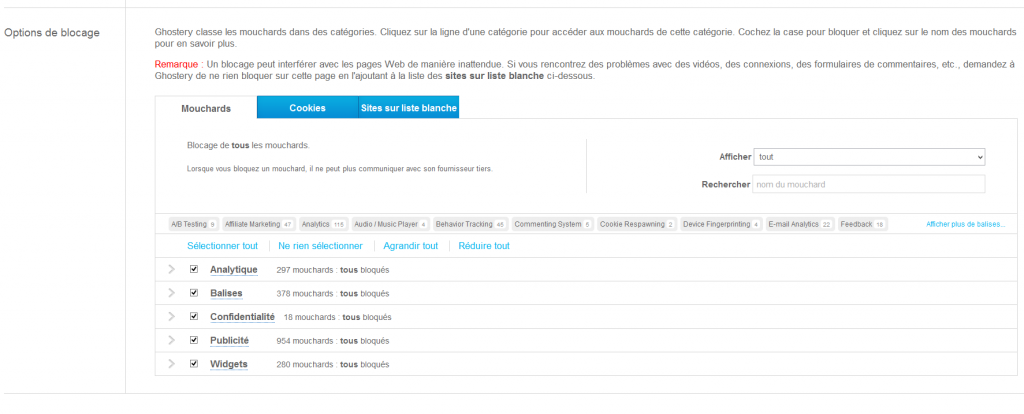
Task: Expand the Balises category chevron
Action: tap(172, 293)
